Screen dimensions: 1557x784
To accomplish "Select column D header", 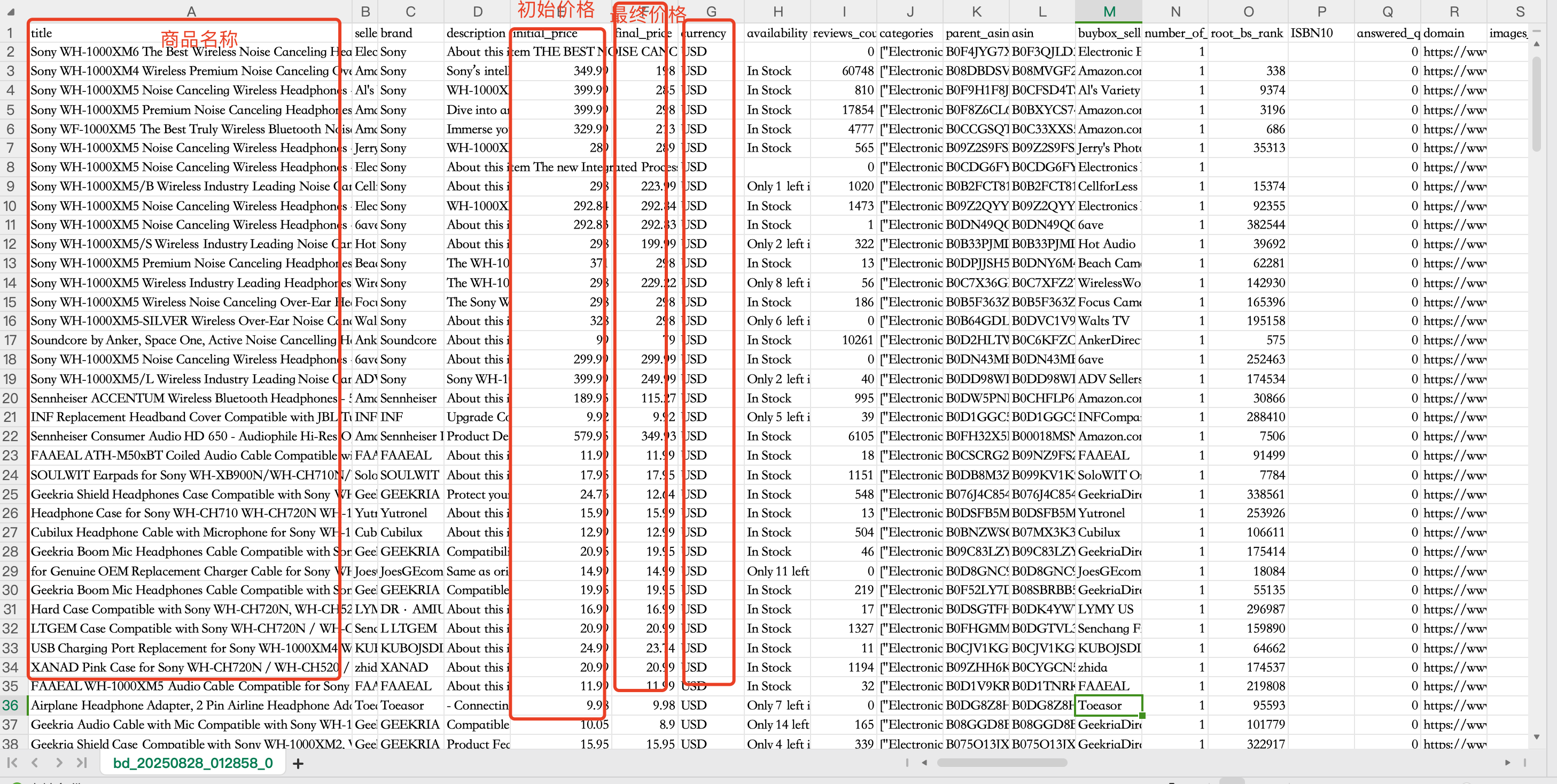I will 478,11.
